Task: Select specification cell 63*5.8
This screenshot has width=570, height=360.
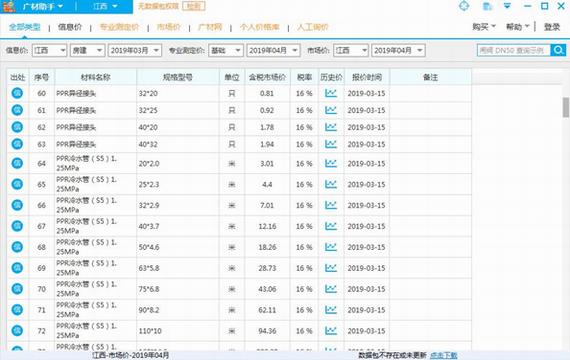Action: 178,268
